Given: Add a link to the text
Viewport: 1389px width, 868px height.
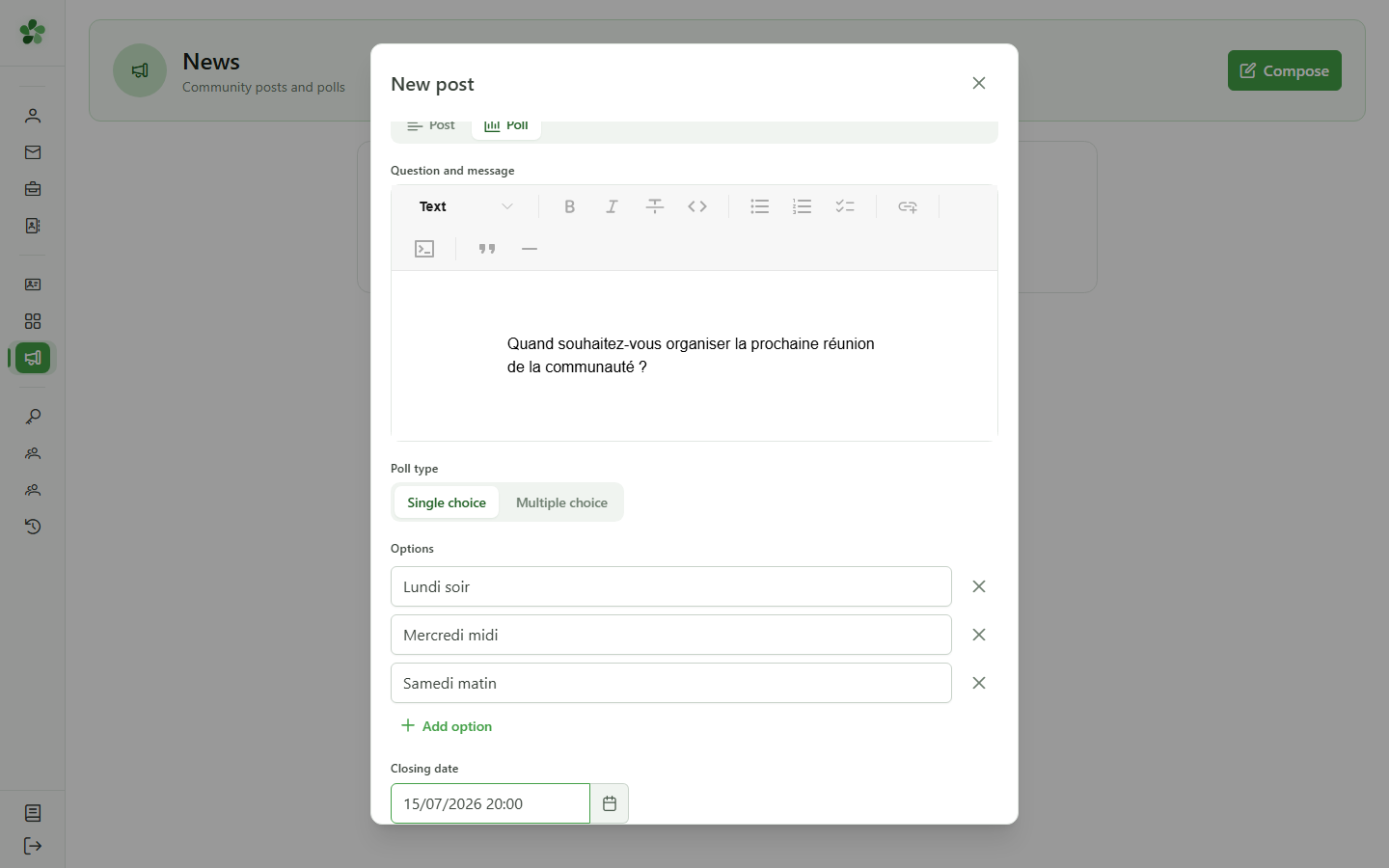Looking at the screenshot, I should tap(908, 206).
